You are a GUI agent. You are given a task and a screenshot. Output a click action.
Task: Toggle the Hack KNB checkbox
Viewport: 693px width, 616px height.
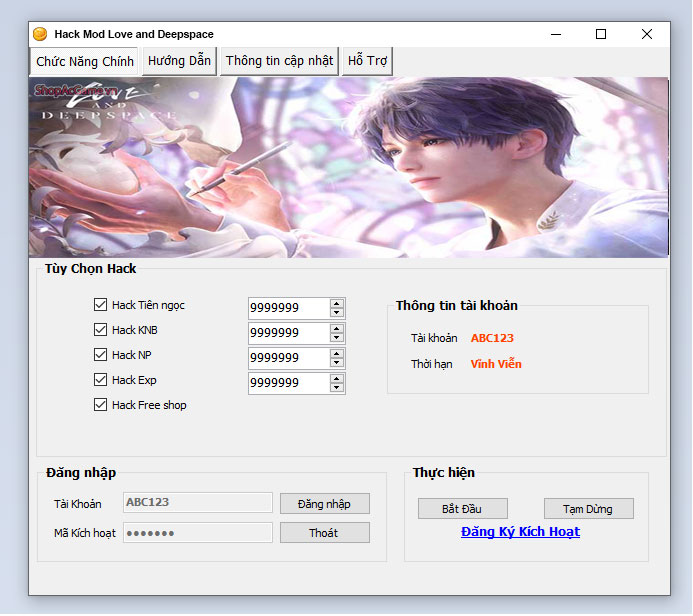tap(100, 330)
